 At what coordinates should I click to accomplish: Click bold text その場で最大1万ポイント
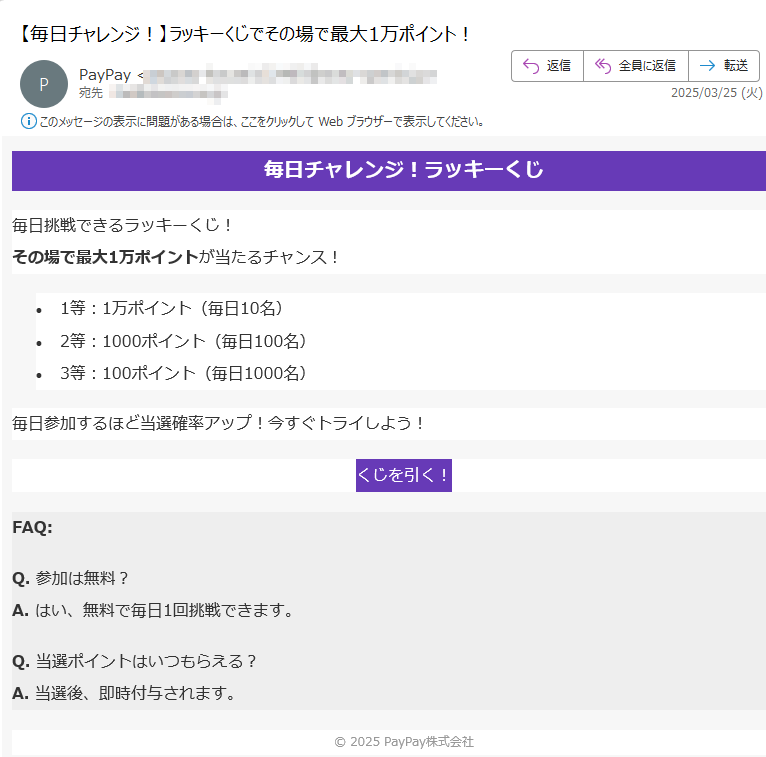click(105, 257)
